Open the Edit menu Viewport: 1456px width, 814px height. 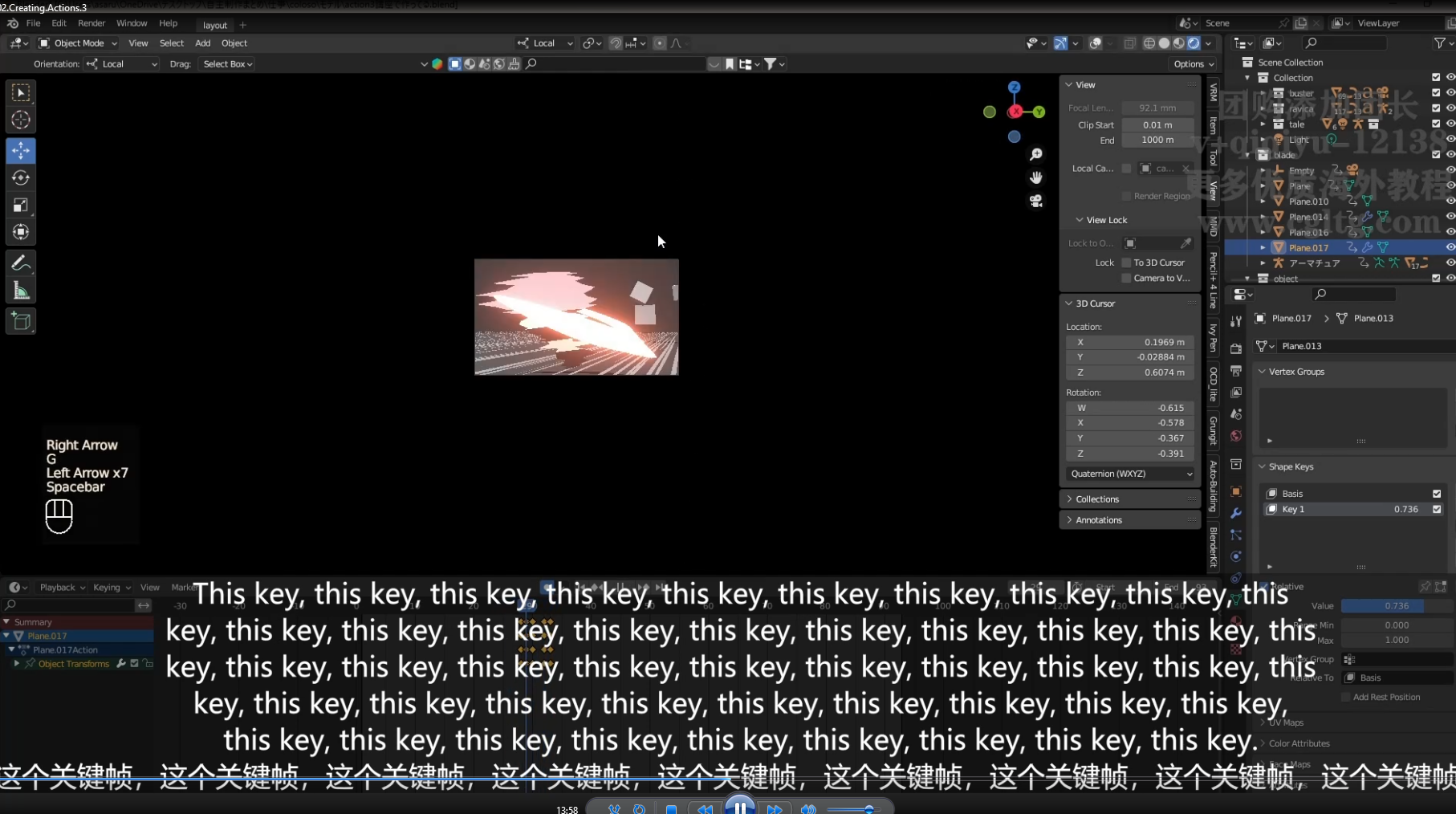(59, 23)
